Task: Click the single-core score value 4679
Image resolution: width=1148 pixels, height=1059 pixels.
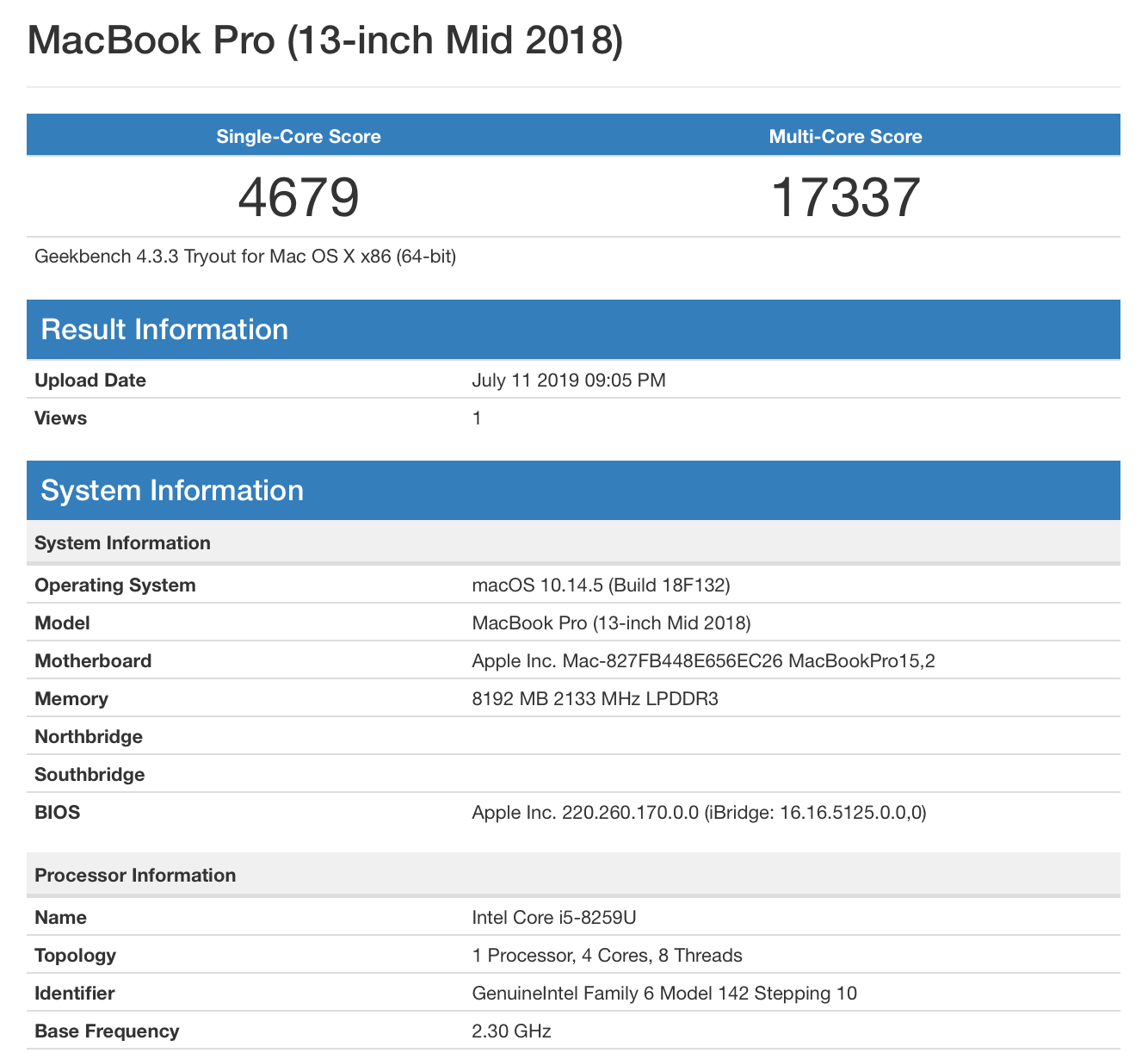Action: click(298, 197)
